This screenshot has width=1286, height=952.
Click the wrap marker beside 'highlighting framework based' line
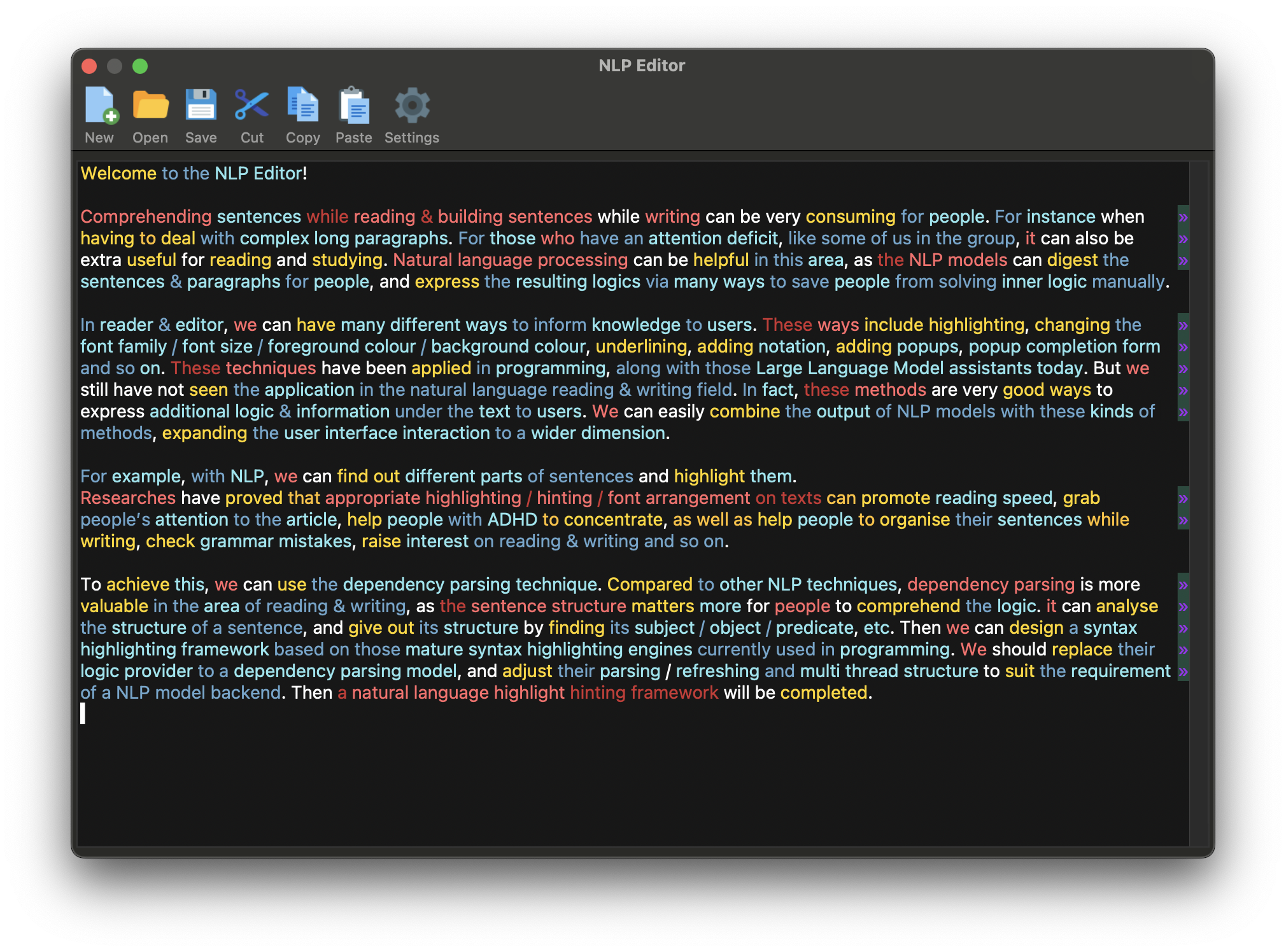(x=1183, y=650)
